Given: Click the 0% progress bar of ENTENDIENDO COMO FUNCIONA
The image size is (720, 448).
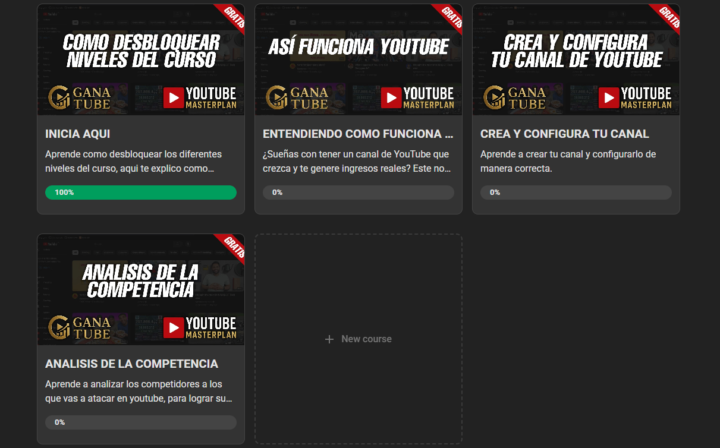Looking at the screenshot, I should pyautogui.click(x=359, y=192).
